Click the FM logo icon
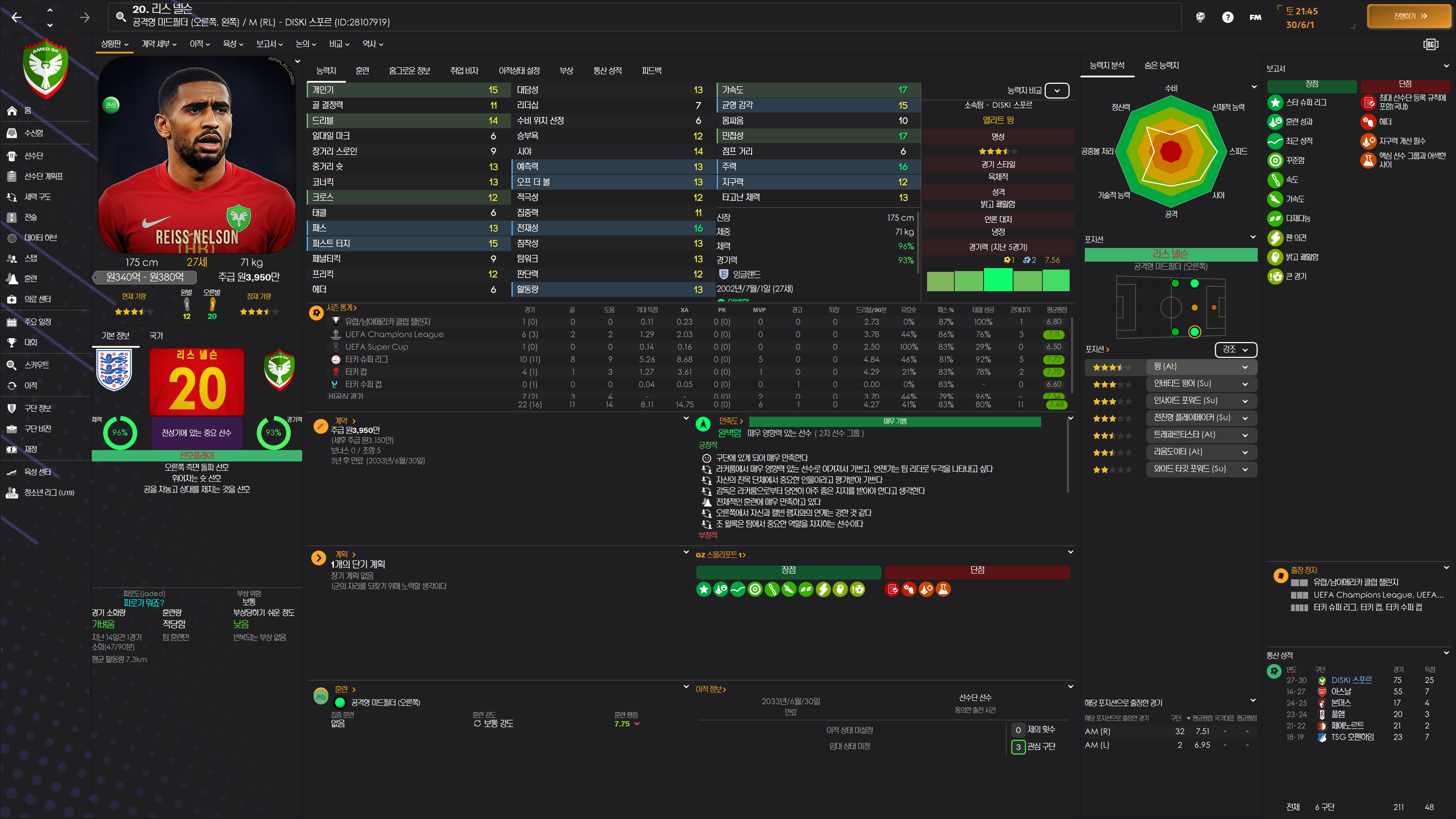This screenshot has height=819, width=1456. pos(1255,17)
